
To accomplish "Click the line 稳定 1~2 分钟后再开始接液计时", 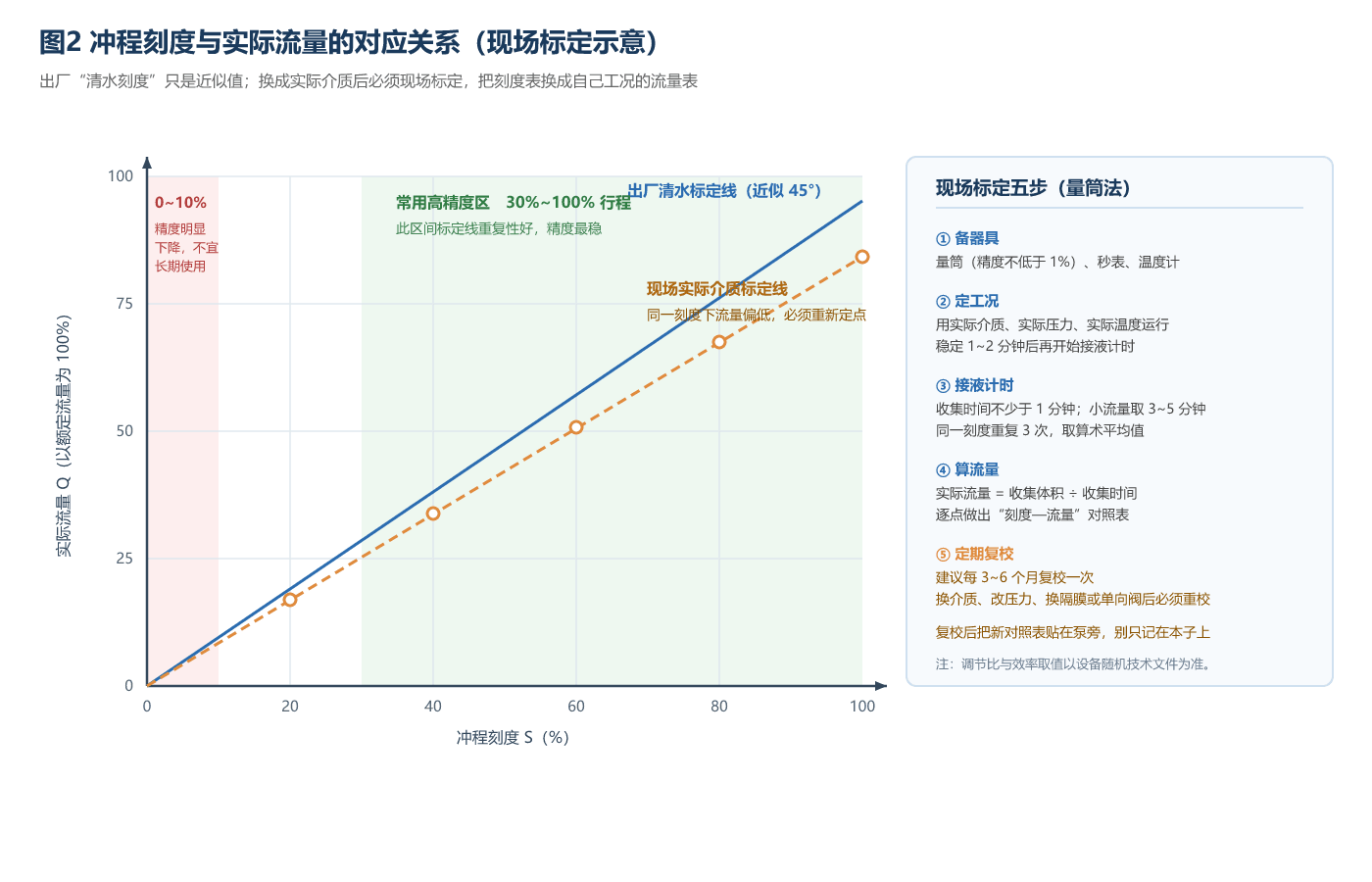I will pyautogui.click(x=1035, y=346).
